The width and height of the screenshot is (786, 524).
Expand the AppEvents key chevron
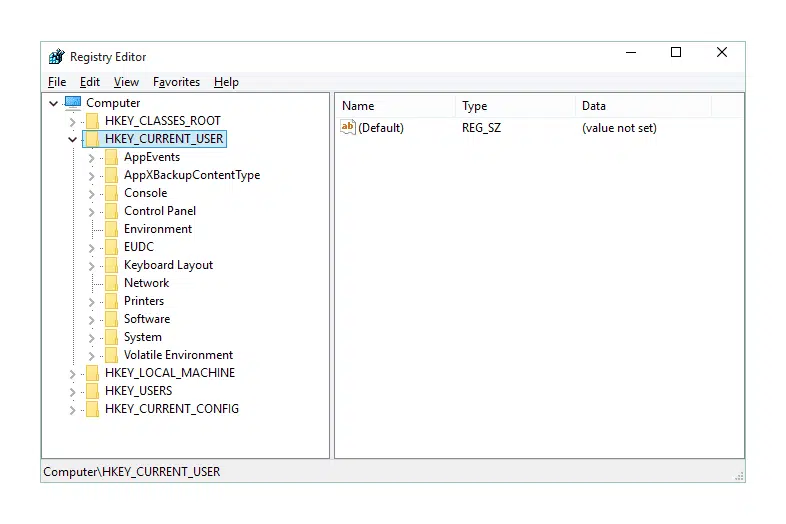[x=91, y=158]
